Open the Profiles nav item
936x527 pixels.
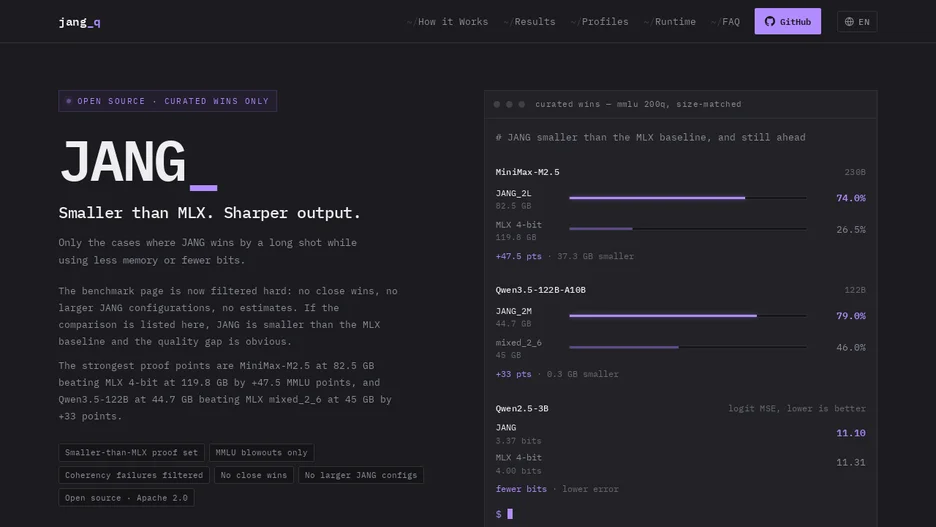coord(599,21)
